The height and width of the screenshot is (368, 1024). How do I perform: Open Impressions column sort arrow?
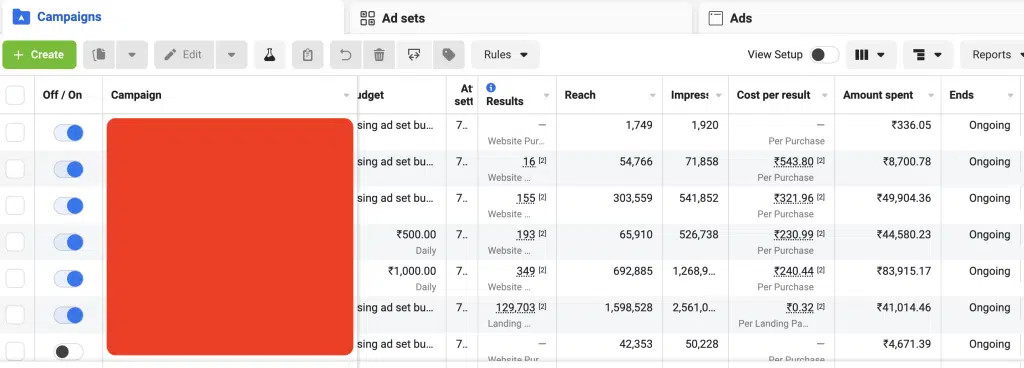[718, 96]
